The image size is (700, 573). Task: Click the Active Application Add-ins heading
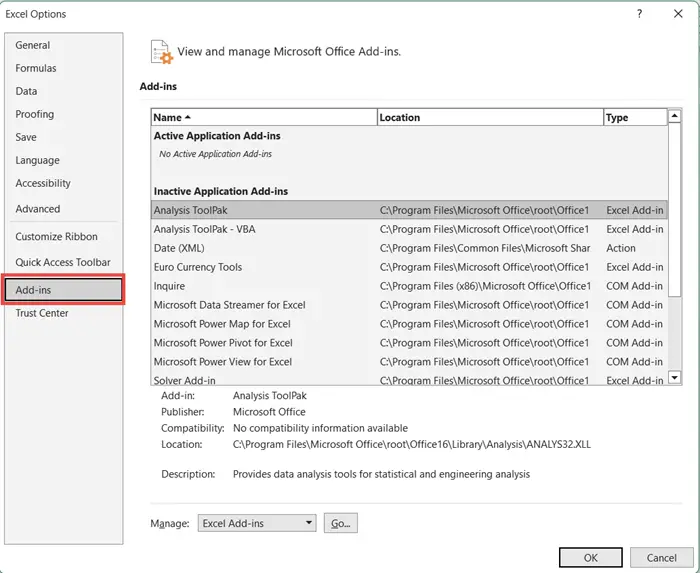[217, 136]
